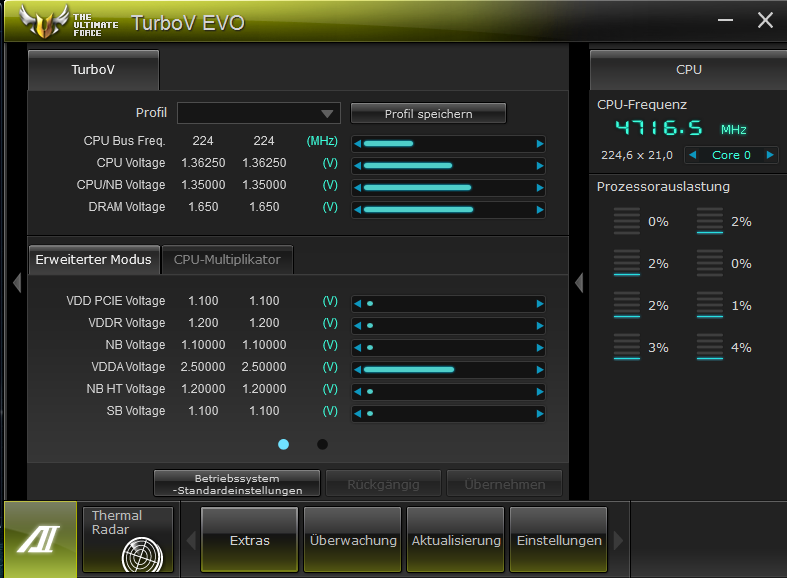This screenshot has height=578, width=787.
Task: Click Rückgängig button
Action: [383, 484]
